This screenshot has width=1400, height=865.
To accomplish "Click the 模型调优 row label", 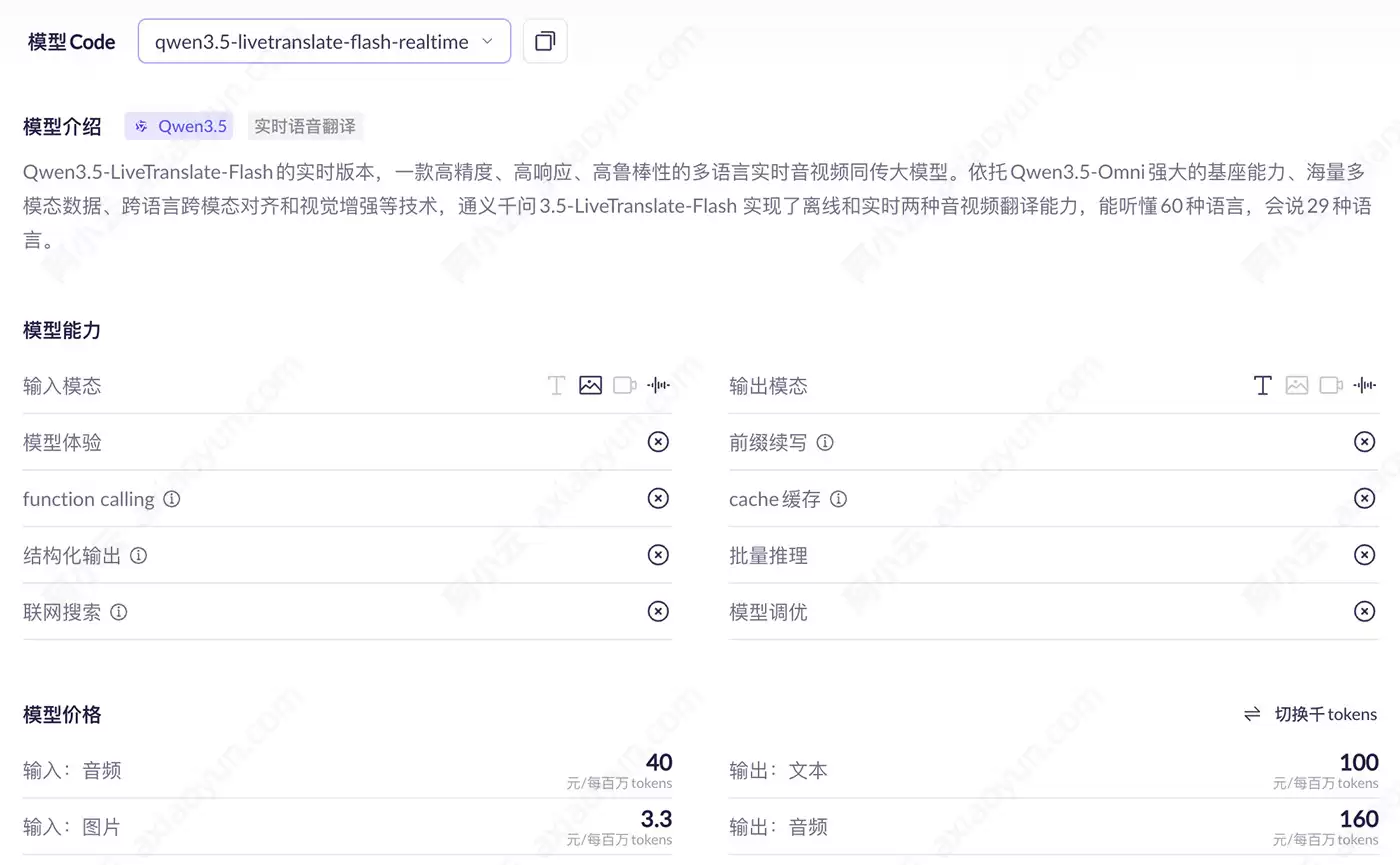I will 768,612.
